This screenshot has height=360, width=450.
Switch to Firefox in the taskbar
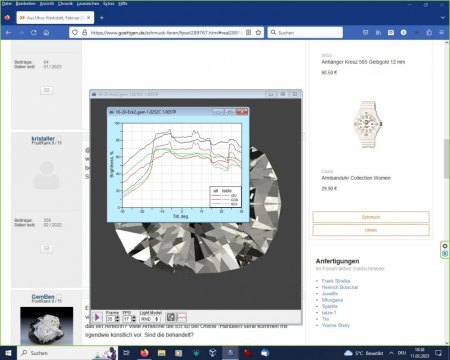click(x=144, y=353)
